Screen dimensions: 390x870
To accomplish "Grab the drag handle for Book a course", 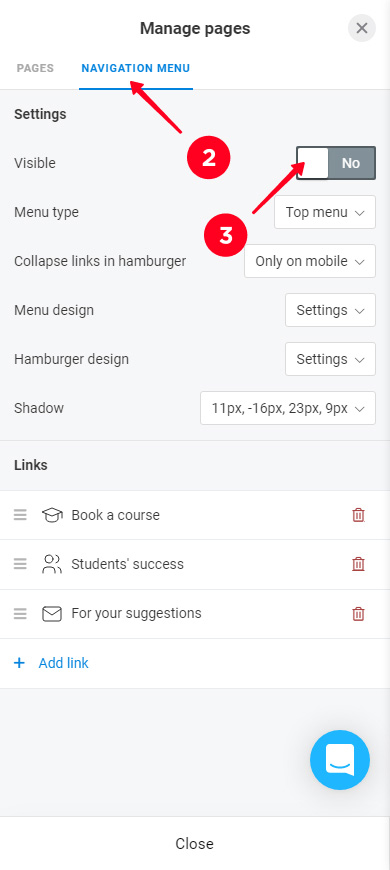I will [x=20, y=515].
